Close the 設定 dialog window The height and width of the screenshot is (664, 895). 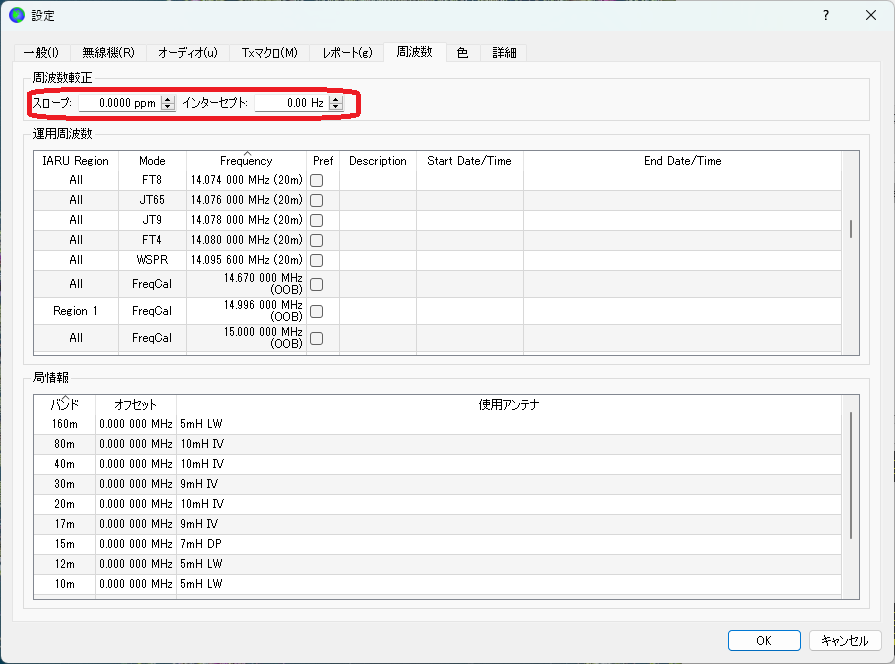pos(870,15)
